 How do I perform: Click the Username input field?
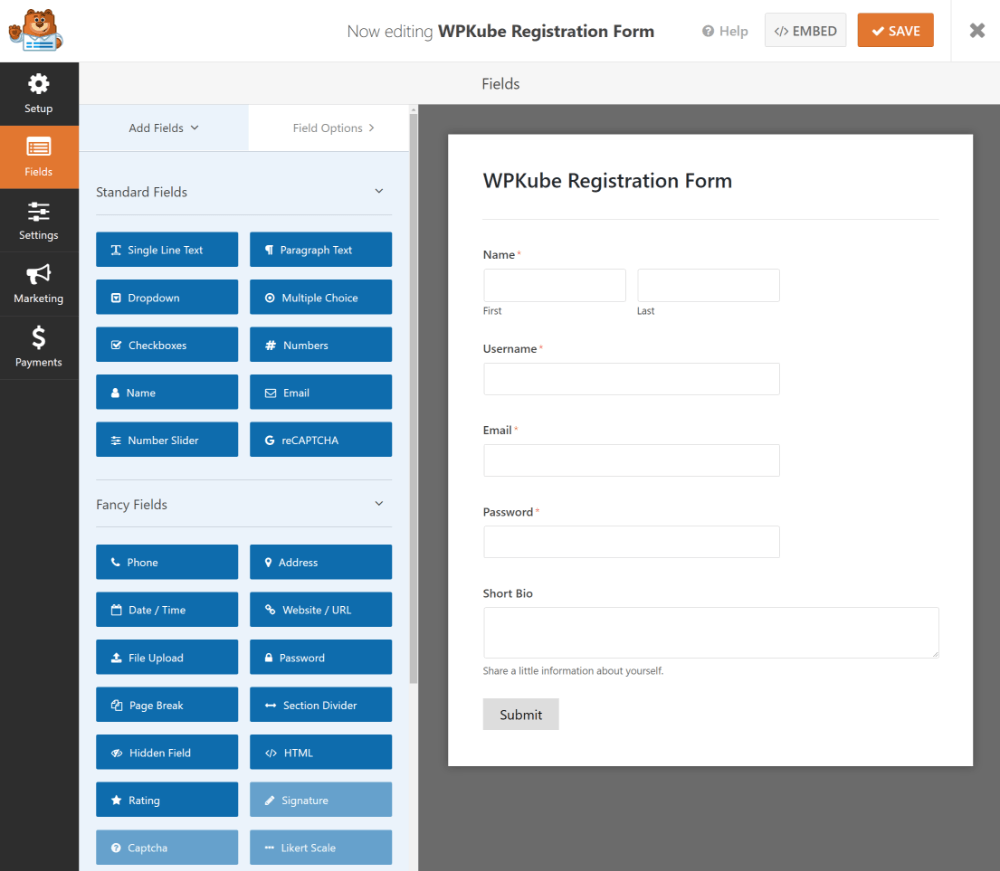[631, 379]
